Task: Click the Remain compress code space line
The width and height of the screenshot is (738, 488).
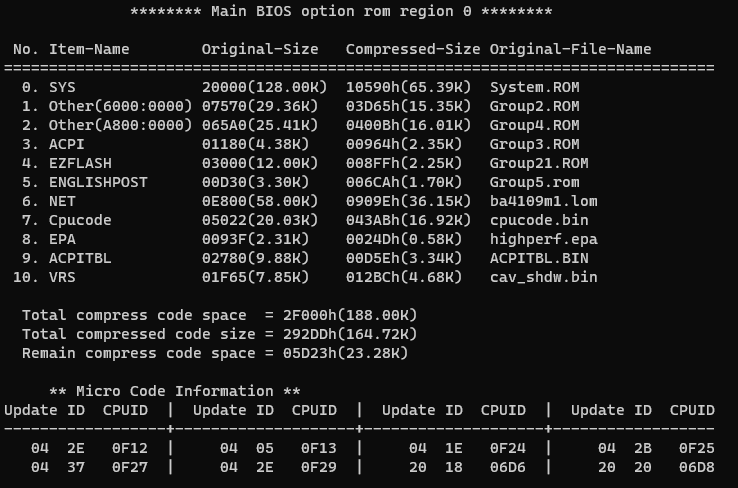Action: (215, 353)
